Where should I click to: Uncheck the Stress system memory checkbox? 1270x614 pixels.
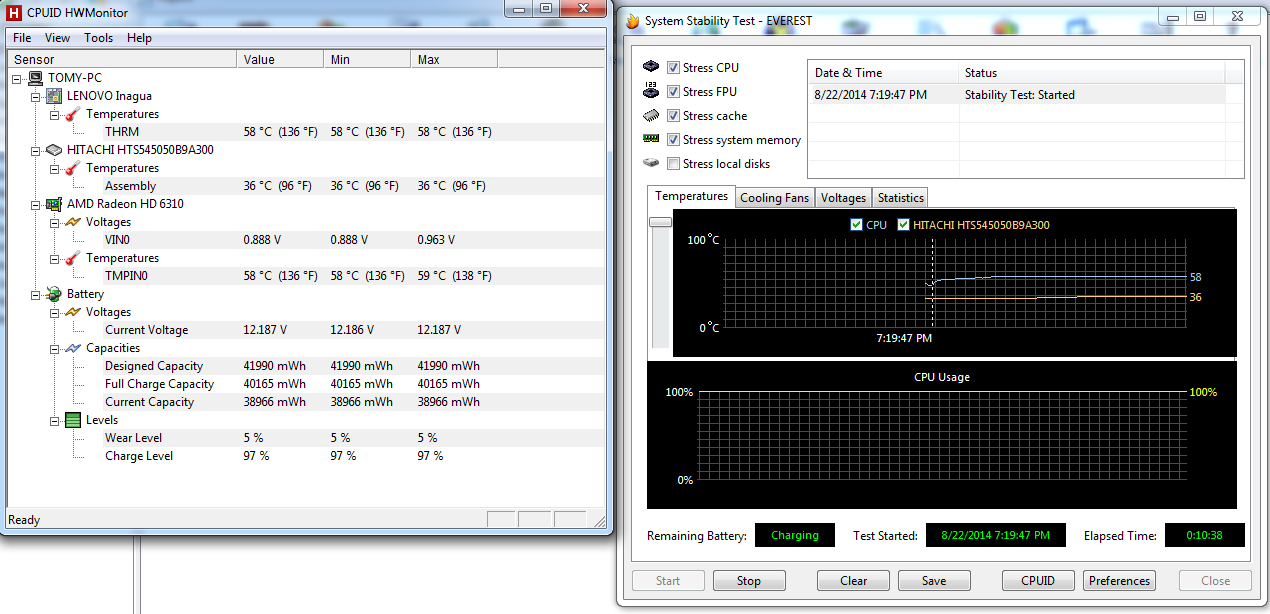pos(674,139)
